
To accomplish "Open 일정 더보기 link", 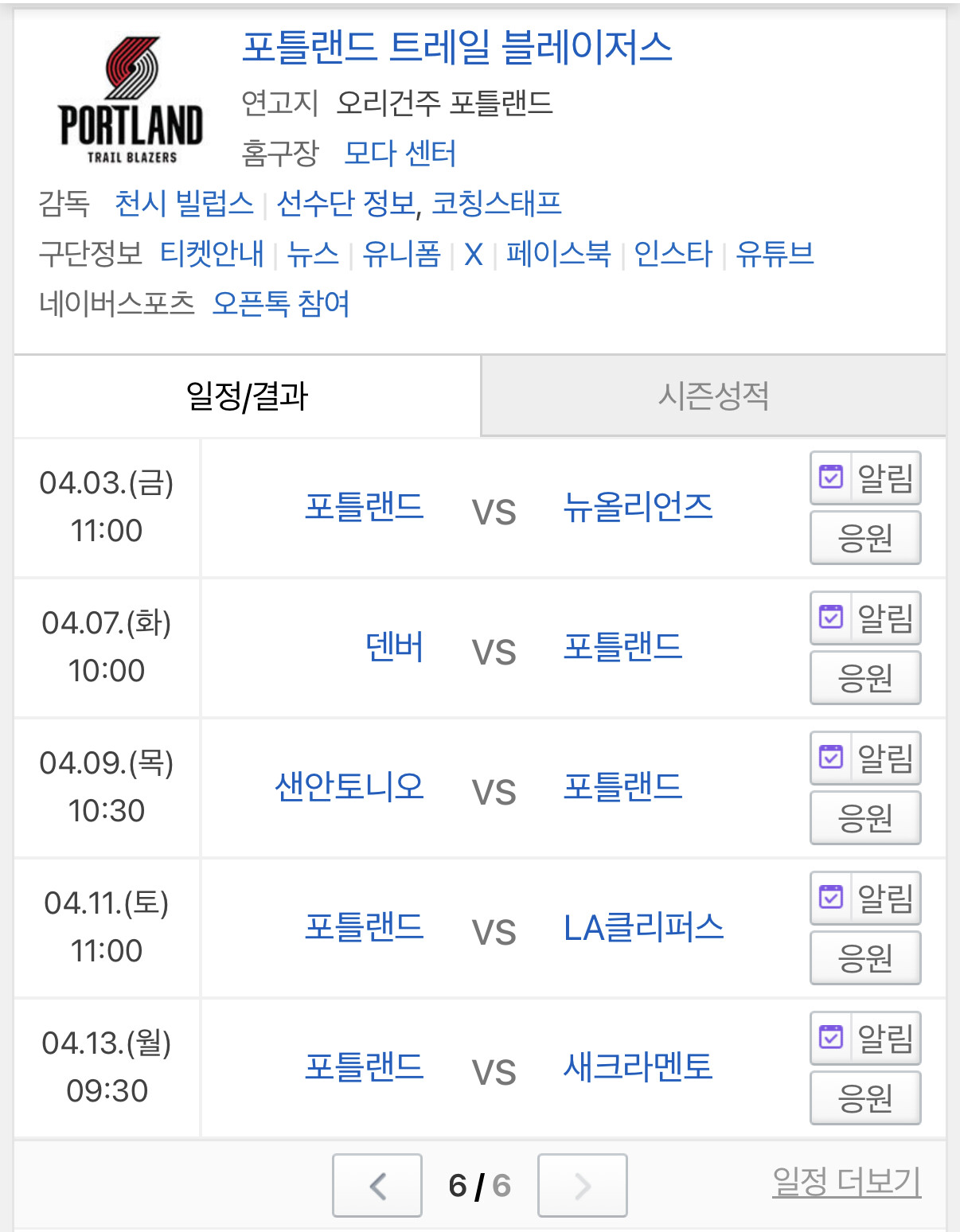I will [x=846, y=1183].
